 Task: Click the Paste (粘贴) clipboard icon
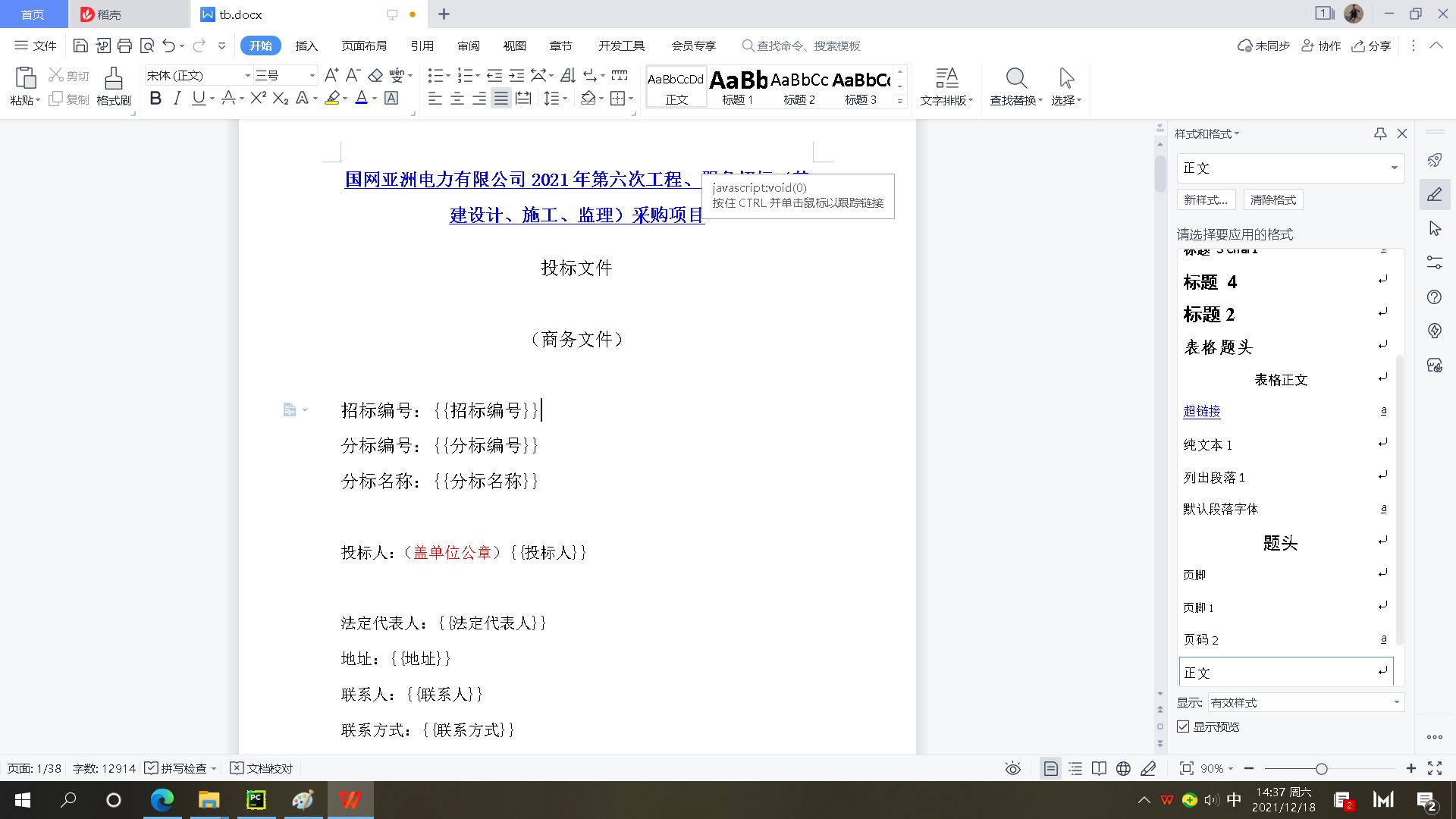(25, 78)
